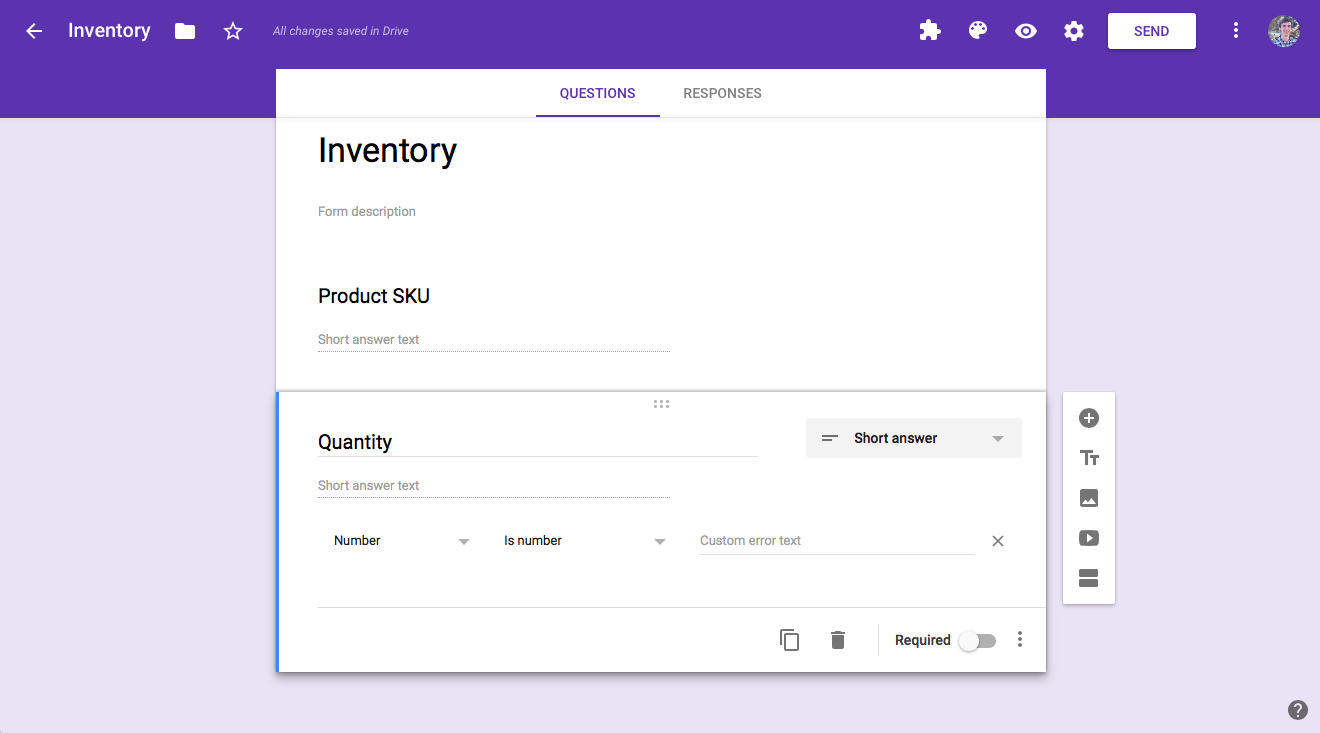Image resolution: width=1320 pixels, height=733 pixels.
Task: Expand the Number validation dropdown
Action: coord(402,541)
